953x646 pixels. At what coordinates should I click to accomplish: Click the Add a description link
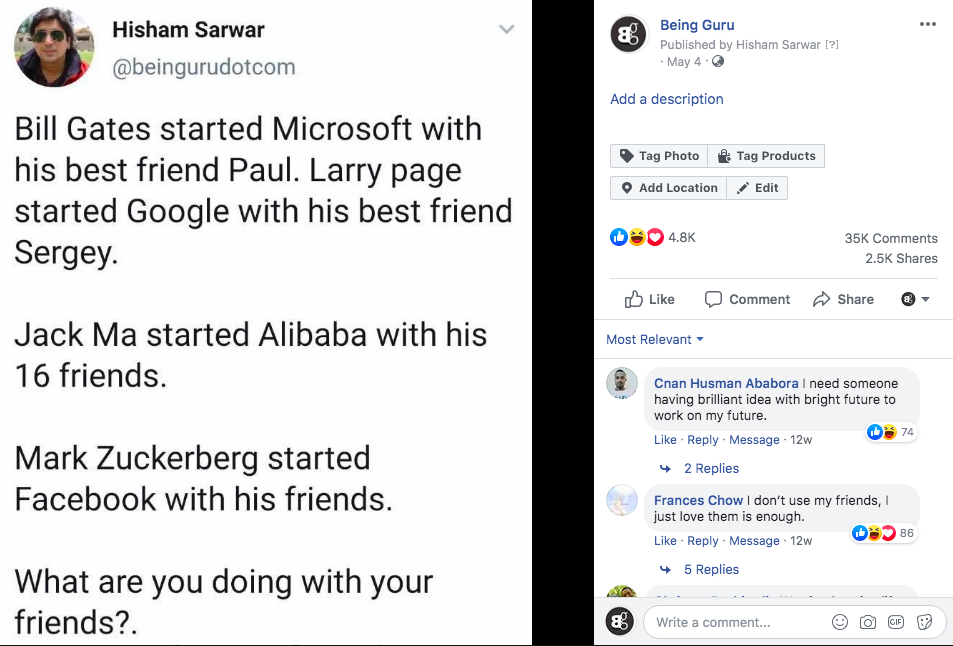click(667, 99)
